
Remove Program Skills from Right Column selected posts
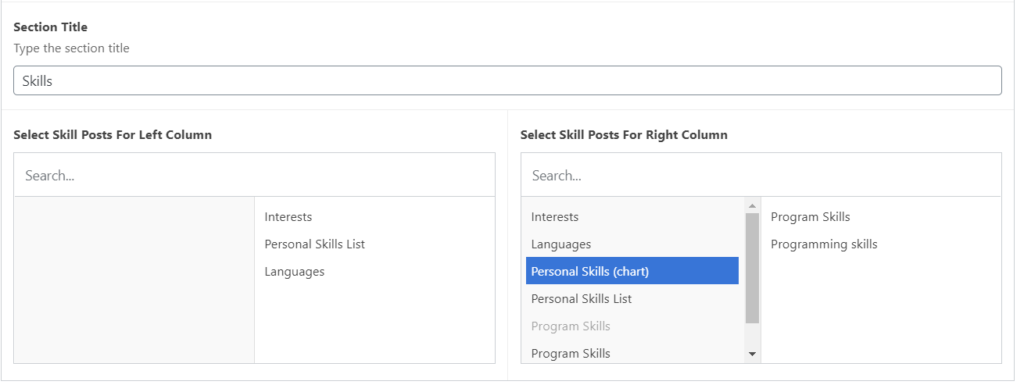[x=810, y=217]
